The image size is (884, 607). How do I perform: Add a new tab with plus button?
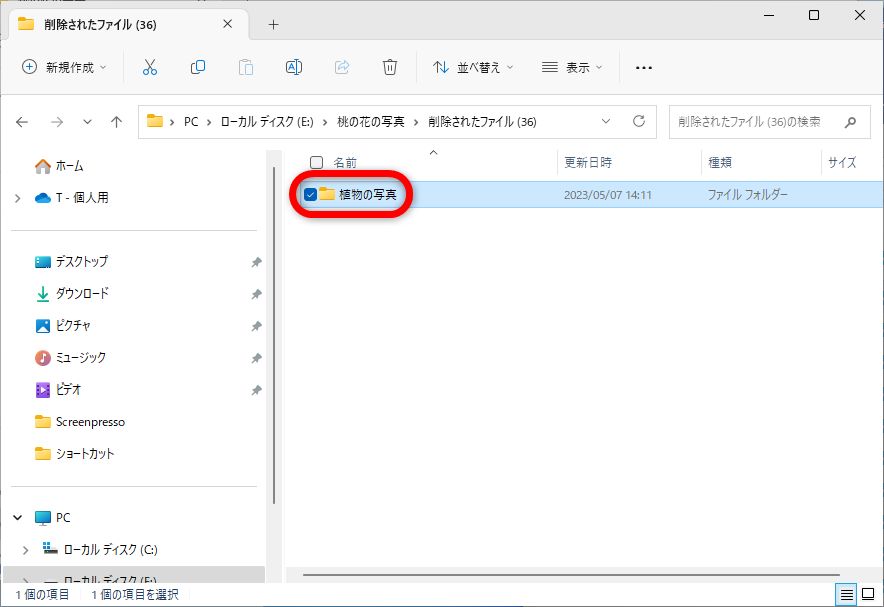[x=273, y=24]
